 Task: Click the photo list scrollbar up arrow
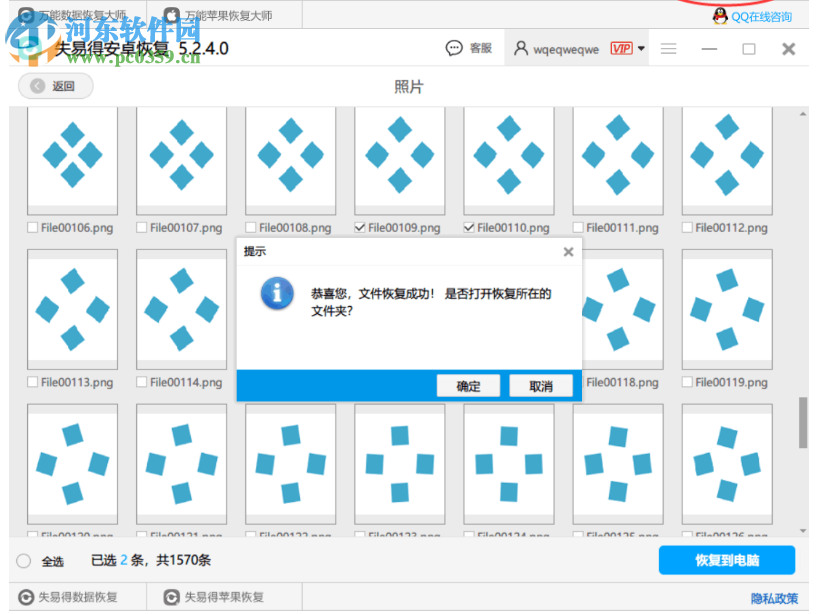click(x=803, y=114)
